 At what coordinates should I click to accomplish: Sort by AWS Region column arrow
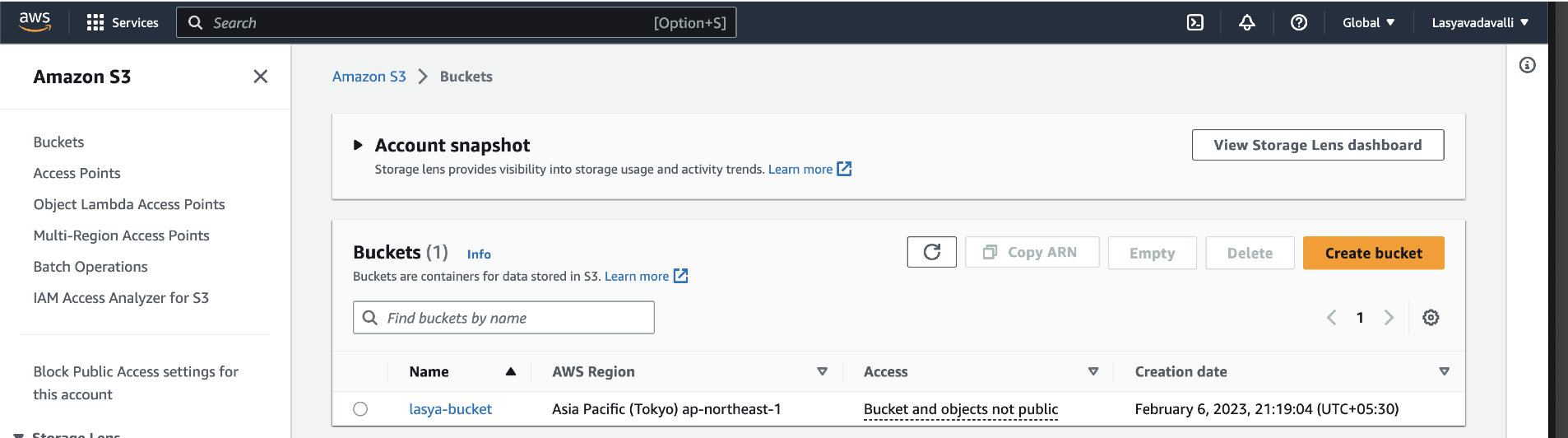[822, 371]
